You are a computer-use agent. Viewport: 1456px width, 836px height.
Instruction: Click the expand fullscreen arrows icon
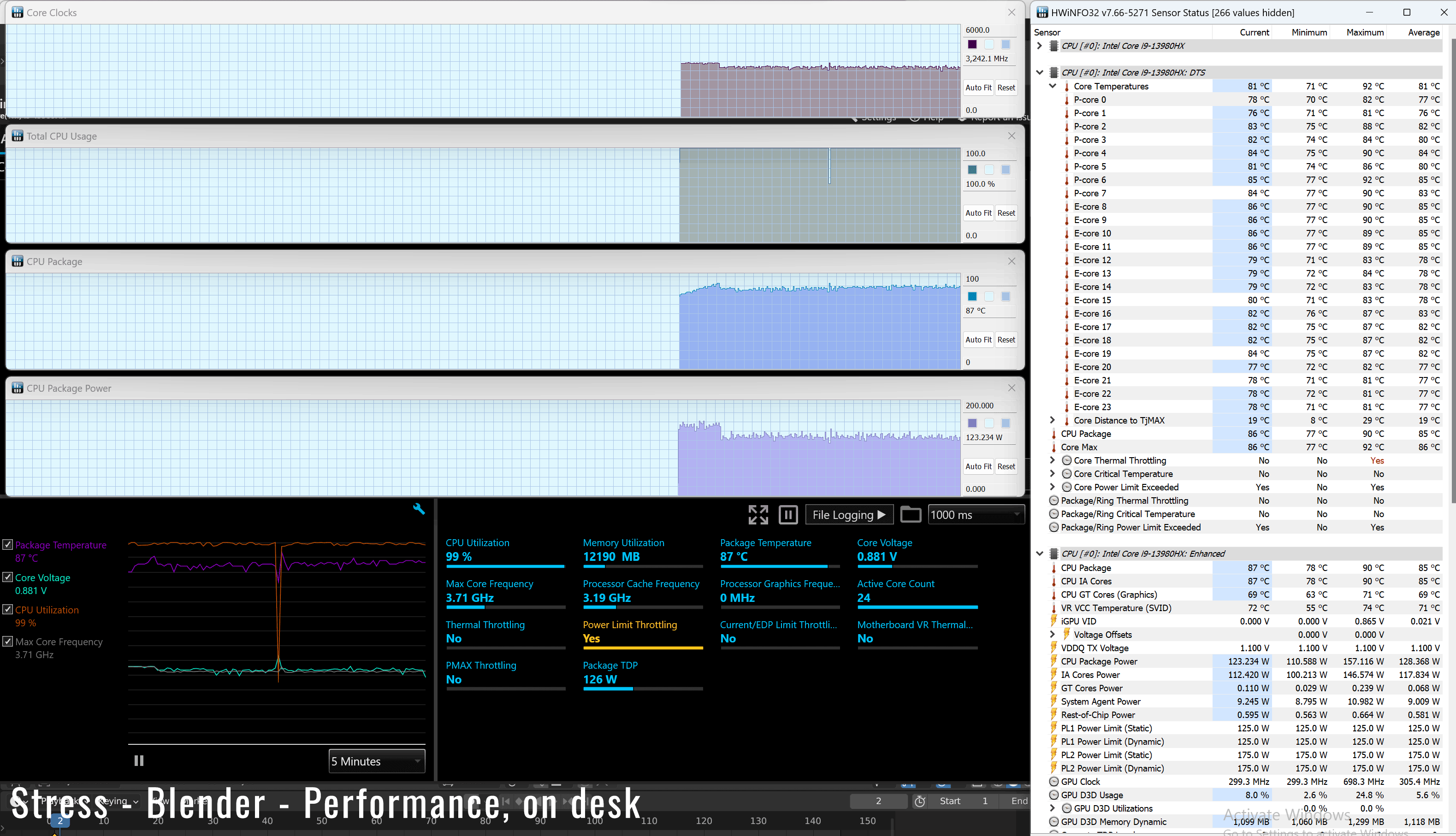758,514
